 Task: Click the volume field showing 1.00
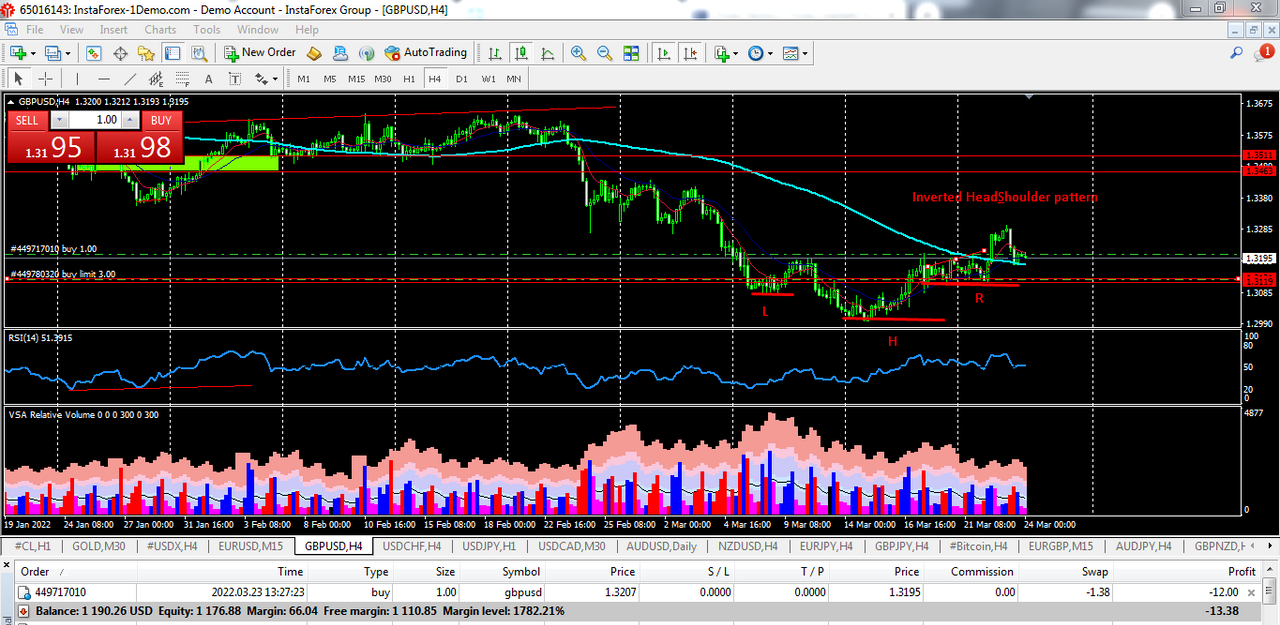click(x=95, y=120)
